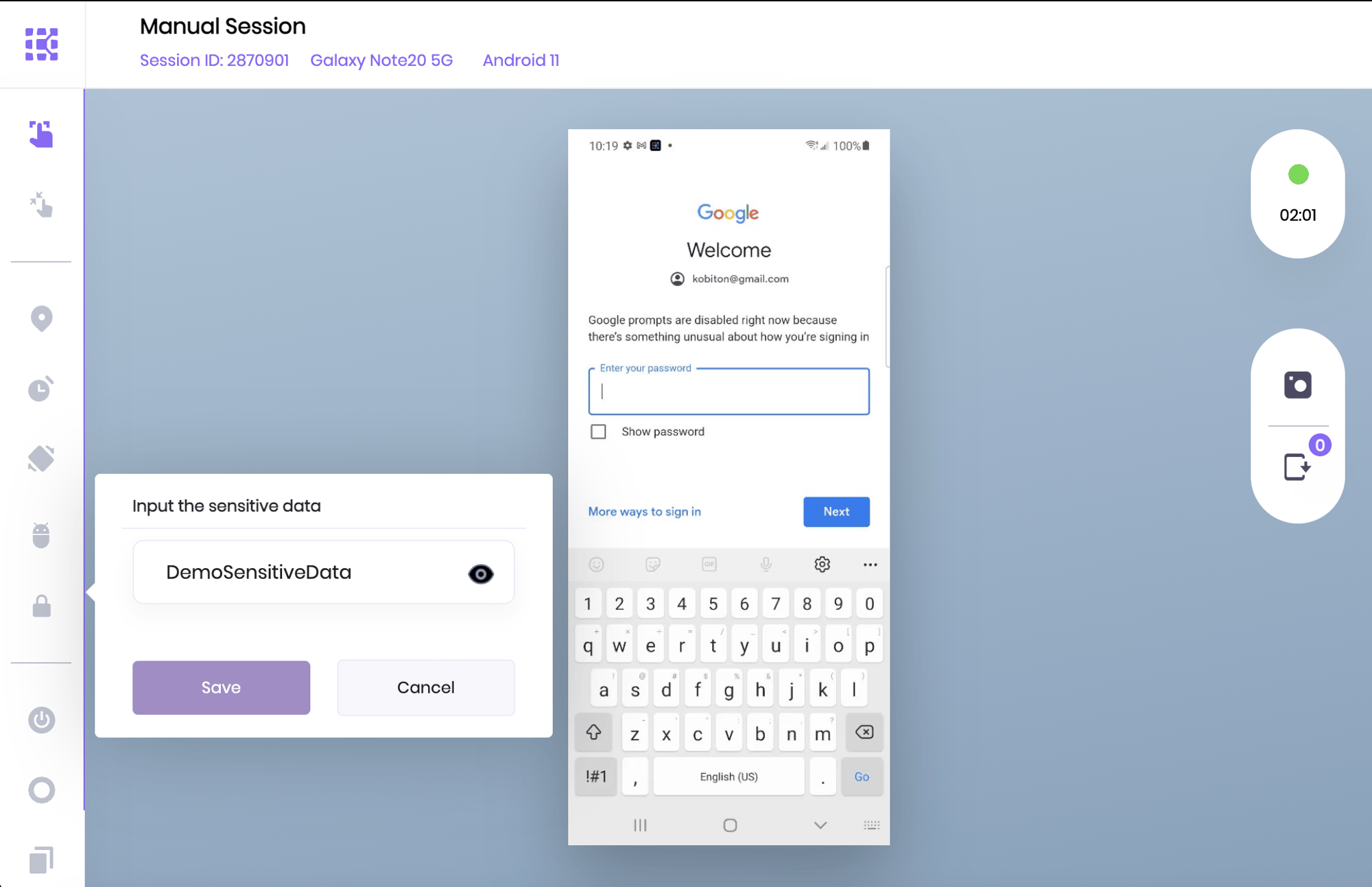Select the gesture interaction tool

coord(40,206)
